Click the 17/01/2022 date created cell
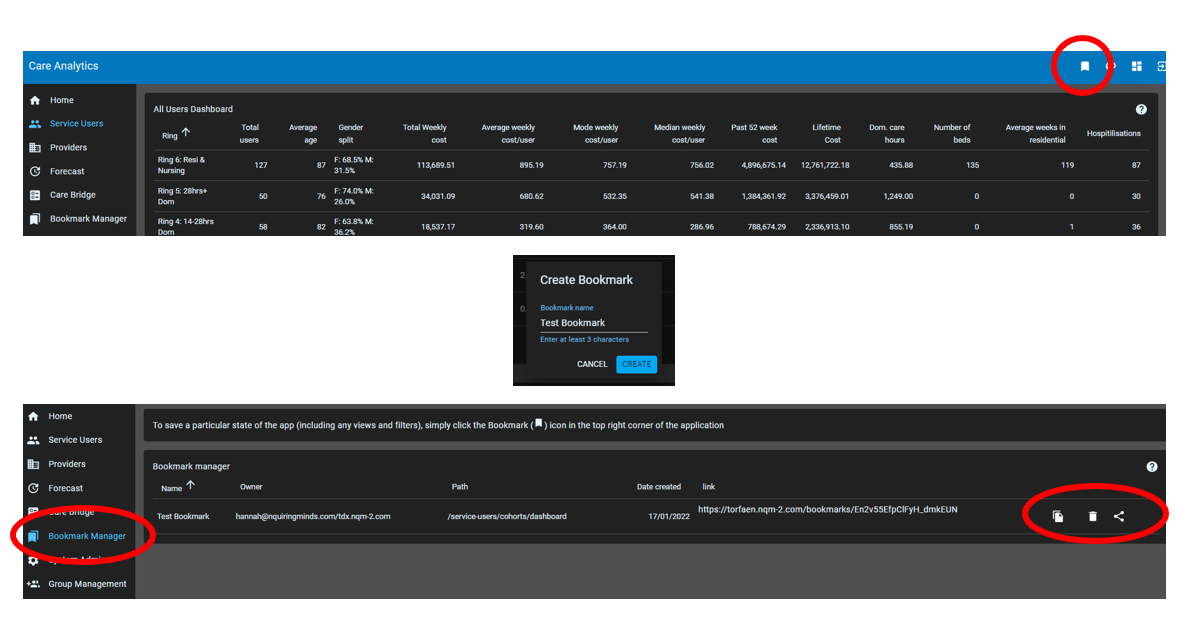This screenshot has width=1198, height=630. pyautogui.click(x=669, y=516)
